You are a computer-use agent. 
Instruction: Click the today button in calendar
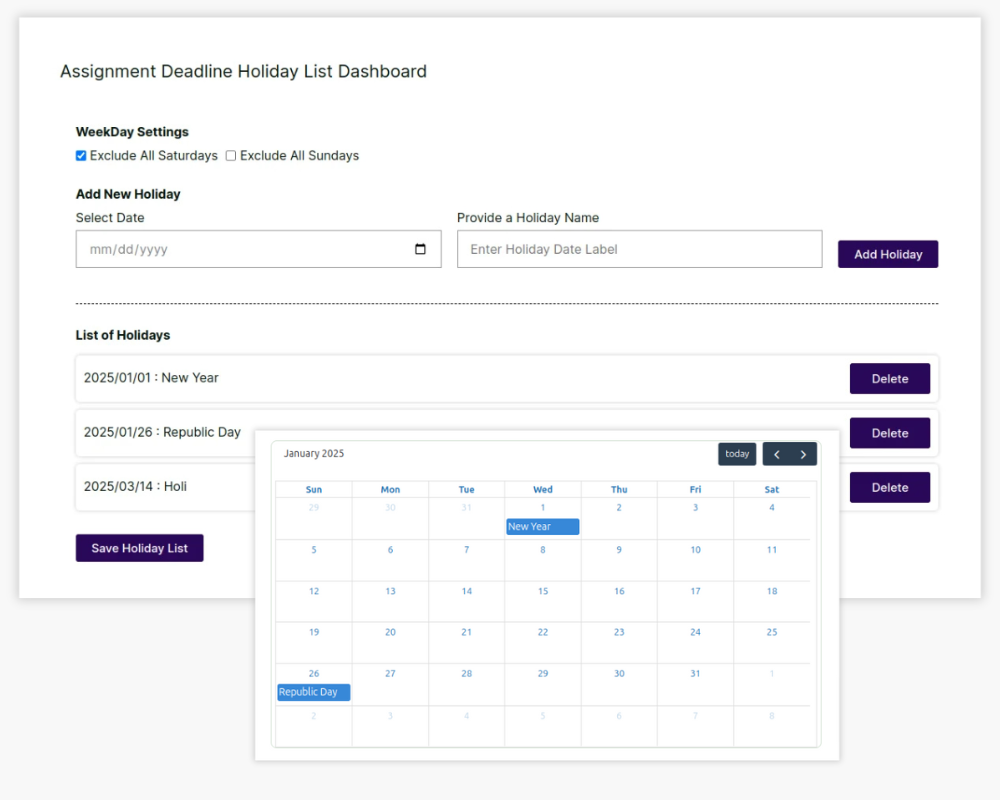tap(737, 454)
